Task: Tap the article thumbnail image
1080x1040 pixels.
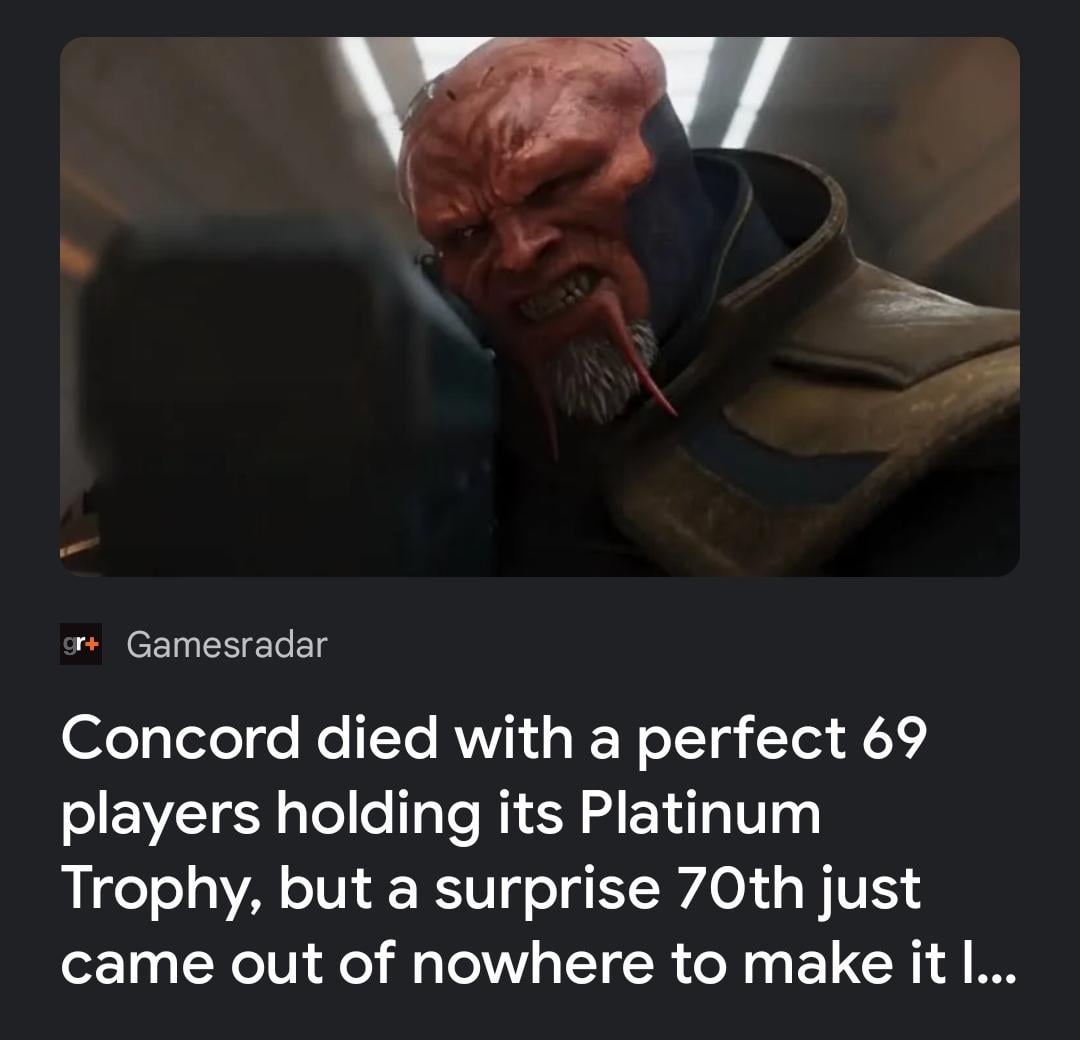Action: click(x=540, y=306)
